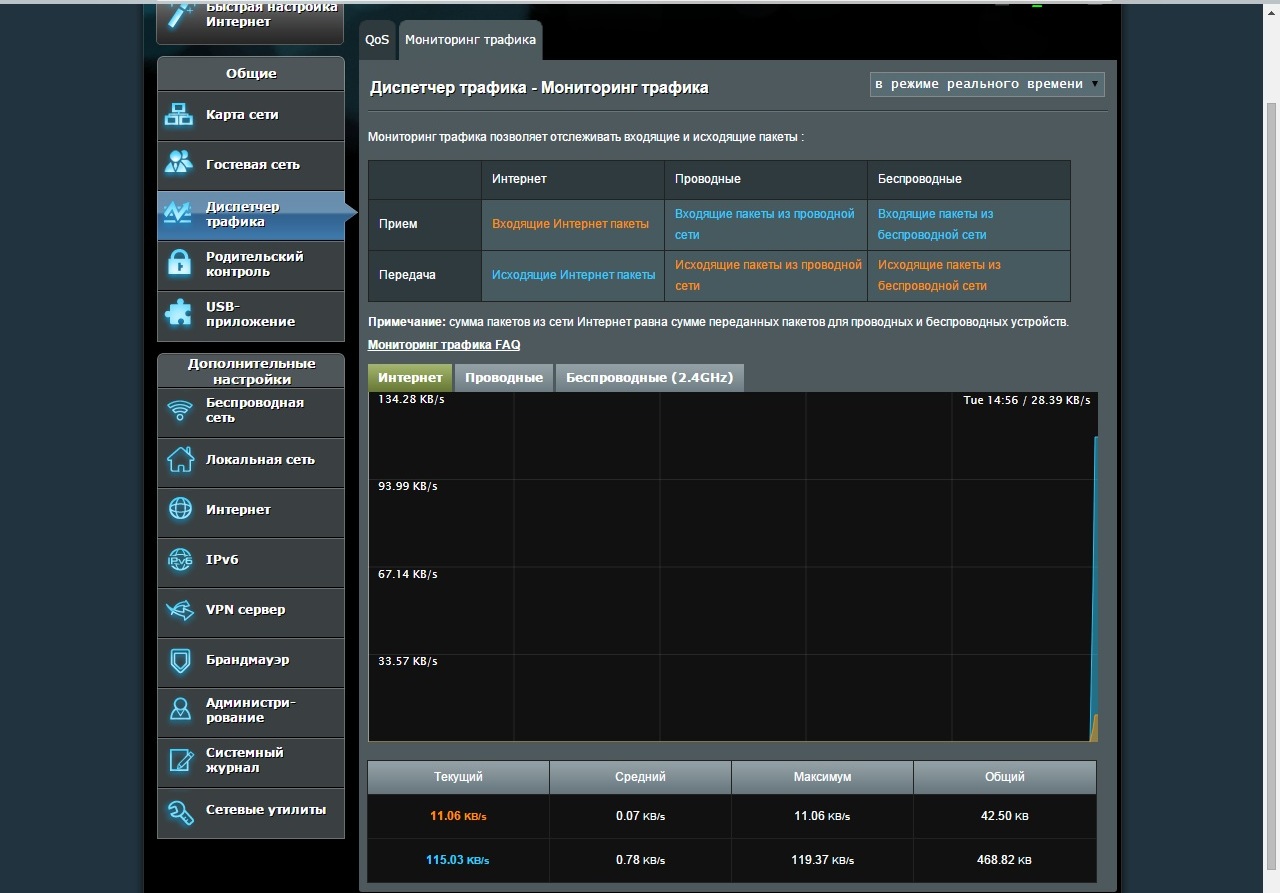
Task: Click the Средний column header
Action: click(x=640, y=777)
